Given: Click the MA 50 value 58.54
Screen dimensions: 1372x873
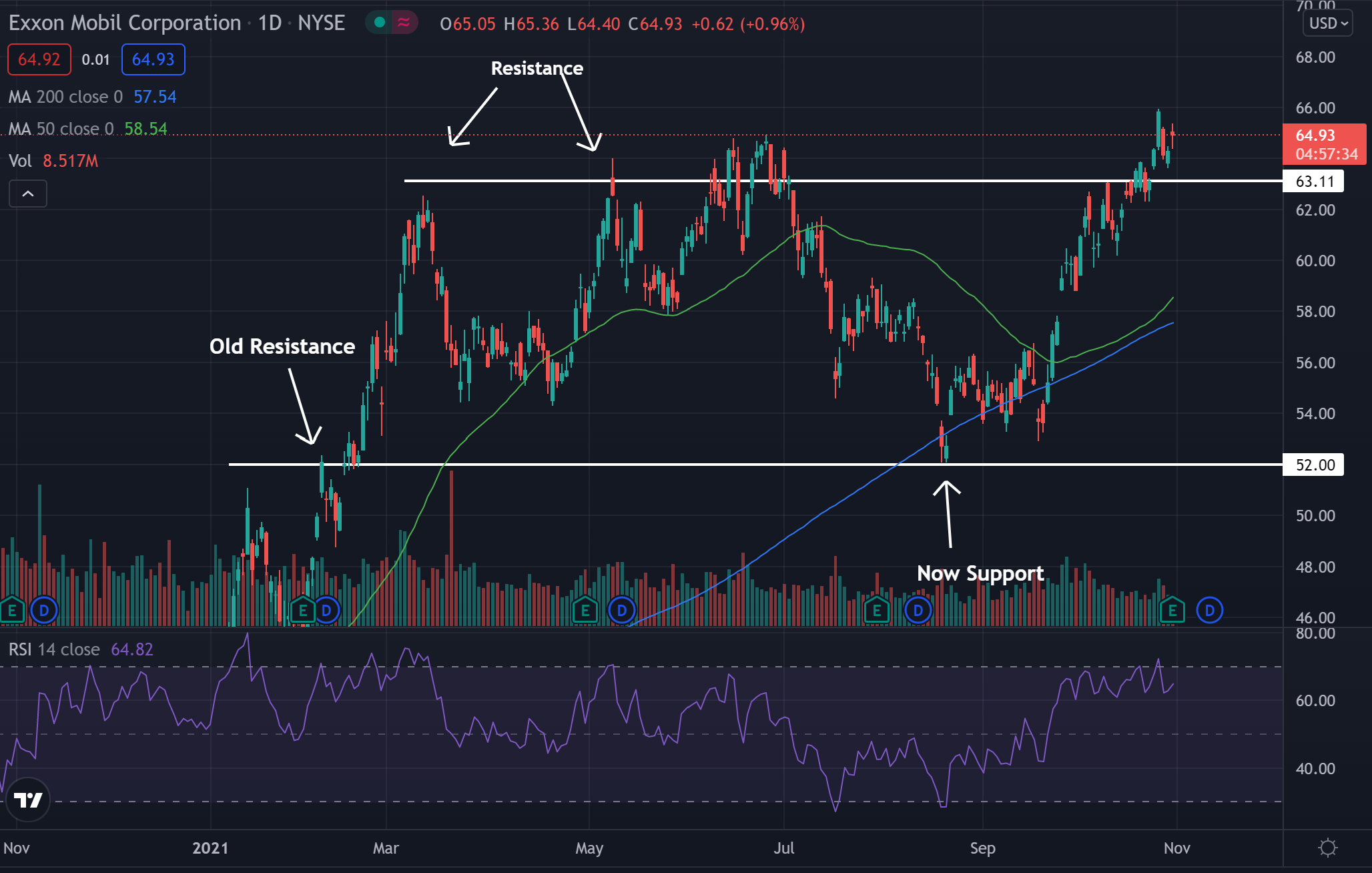Looking at the screenshot, I should pyautogui.click(x=145, y=129).
